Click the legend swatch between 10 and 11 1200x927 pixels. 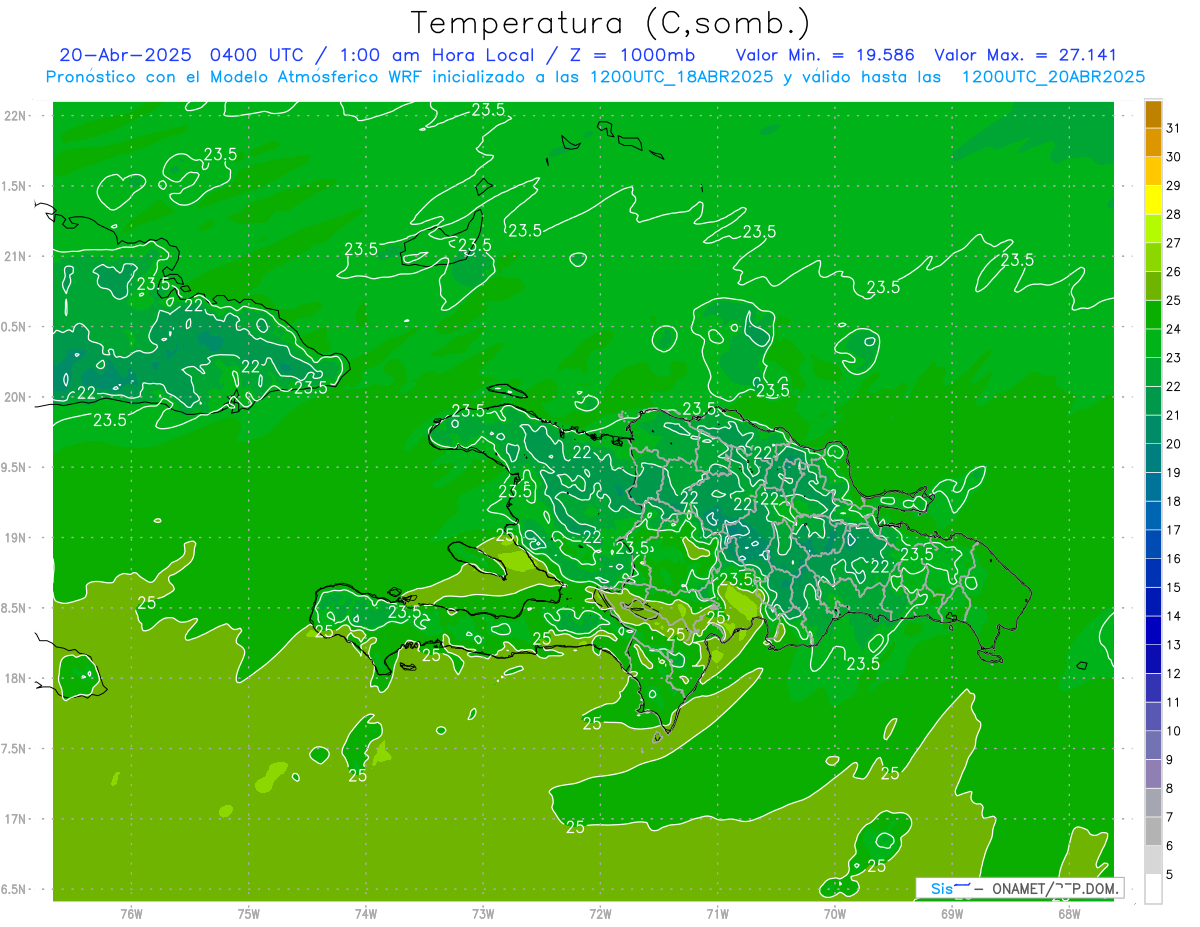(x=1153, y=717)
